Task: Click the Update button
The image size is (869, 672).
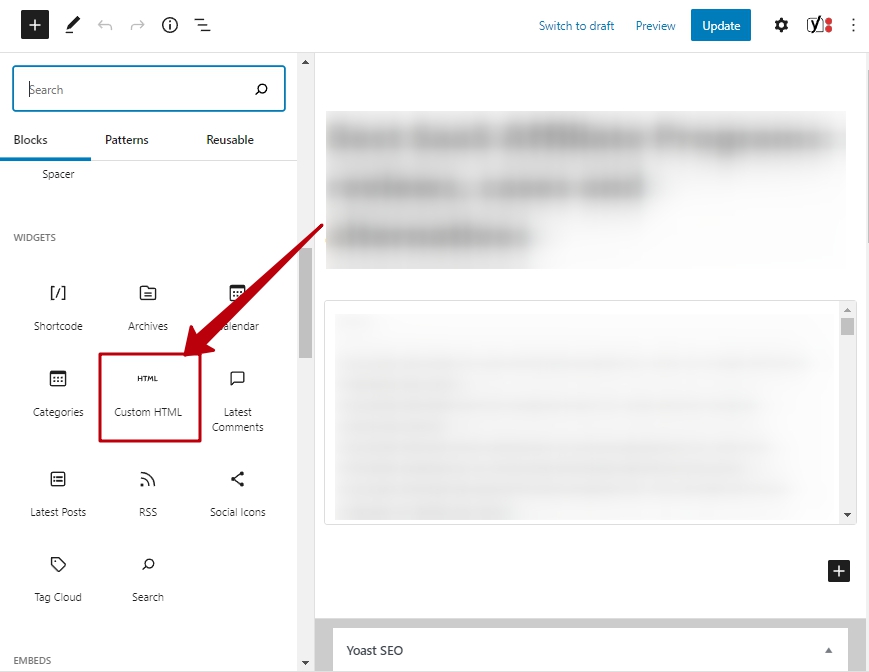Action: point(720,26)
